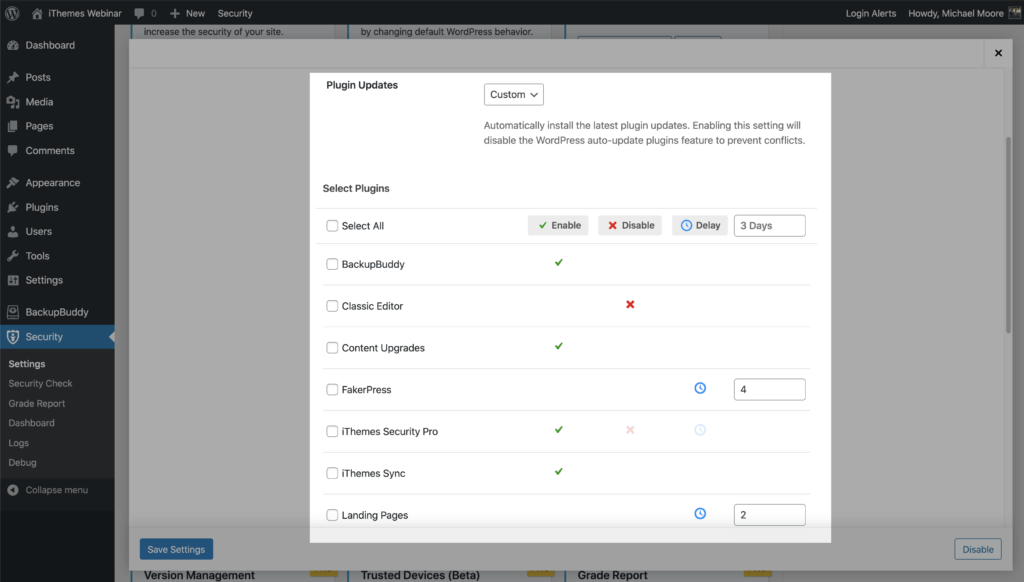Tick the Landing Pages checkbox

click(x=332, y=515)
